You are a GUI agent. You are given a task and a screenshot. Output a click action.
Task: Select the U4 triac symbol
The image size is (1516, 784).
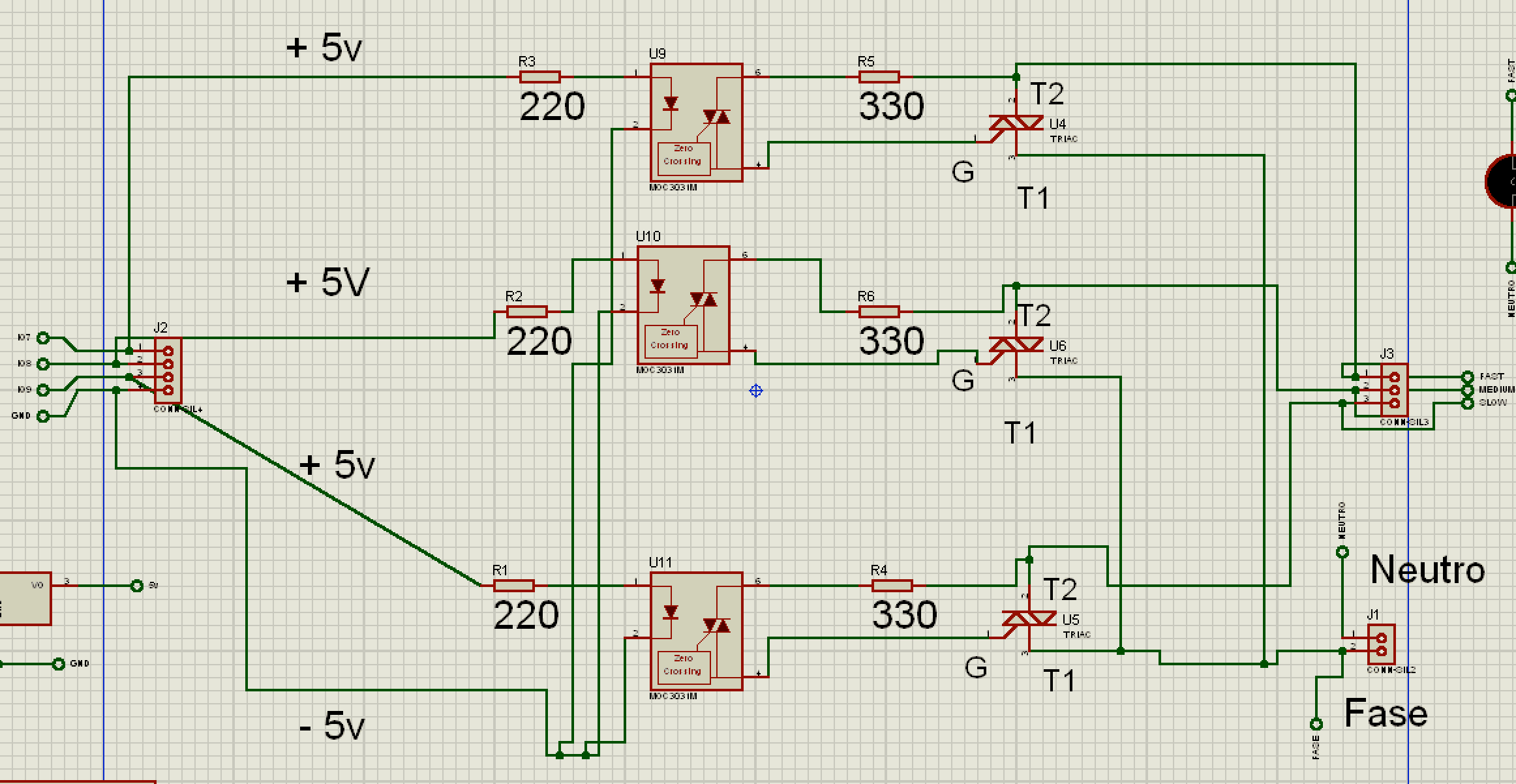pos(1016,123)
